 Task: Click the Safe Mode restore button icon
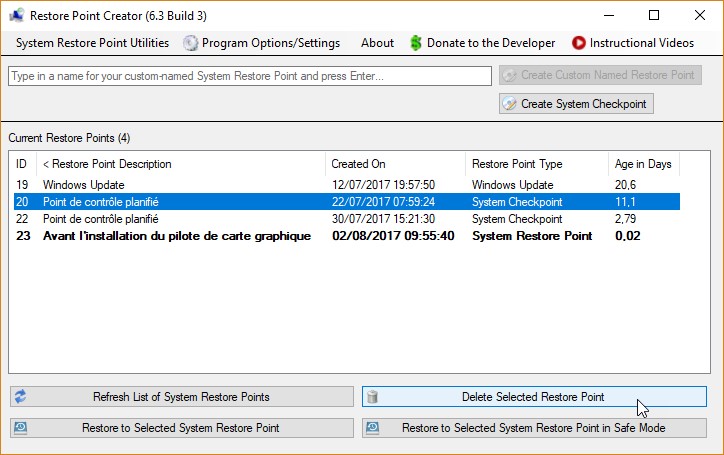(373, 428)
